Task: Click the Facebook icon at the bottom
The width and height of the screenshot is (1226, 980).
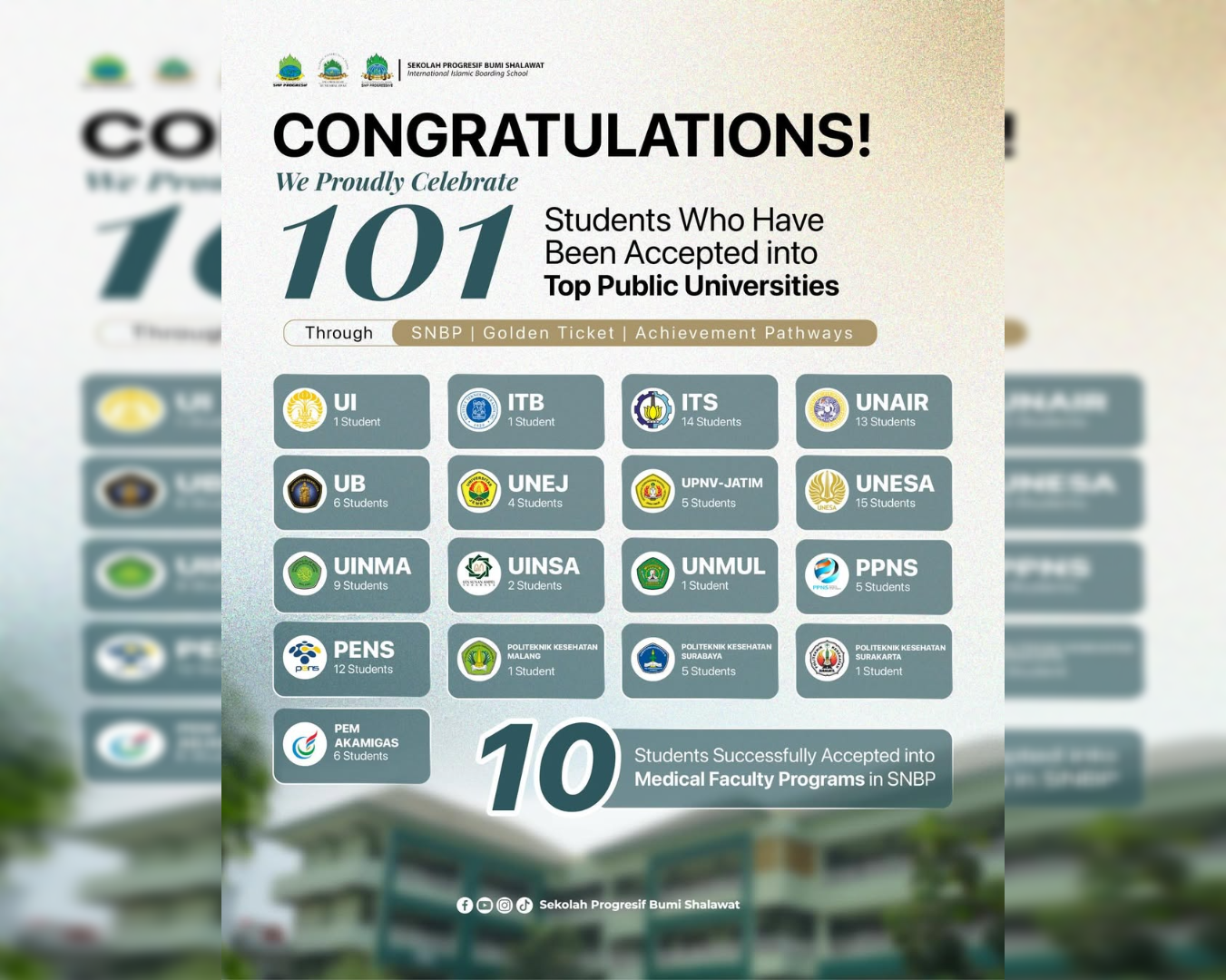Action: pyautogui.click(x=465, y=905)
